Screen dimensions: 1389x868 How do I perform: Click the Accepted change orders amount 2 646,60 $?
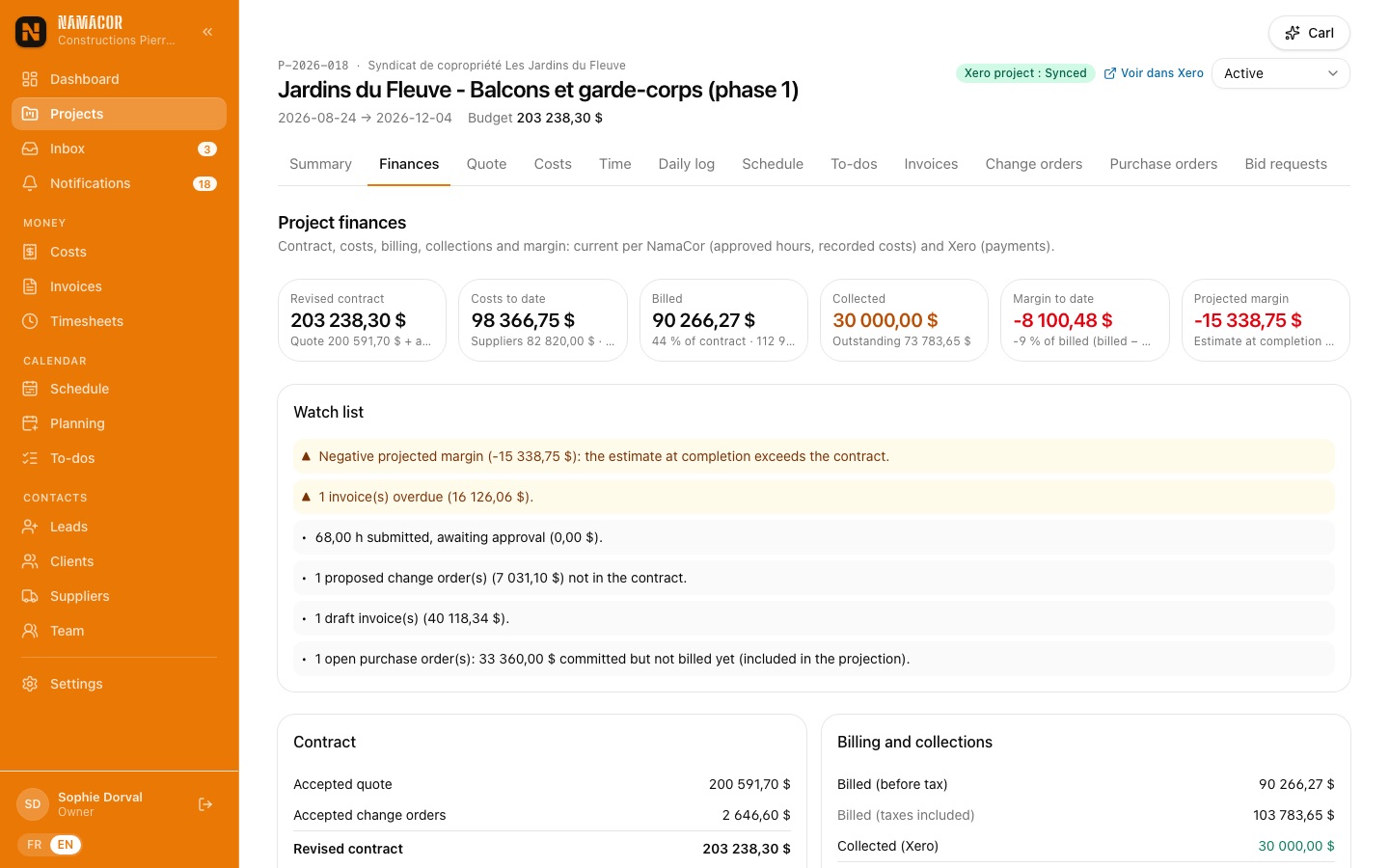click(x=756, y=815)
